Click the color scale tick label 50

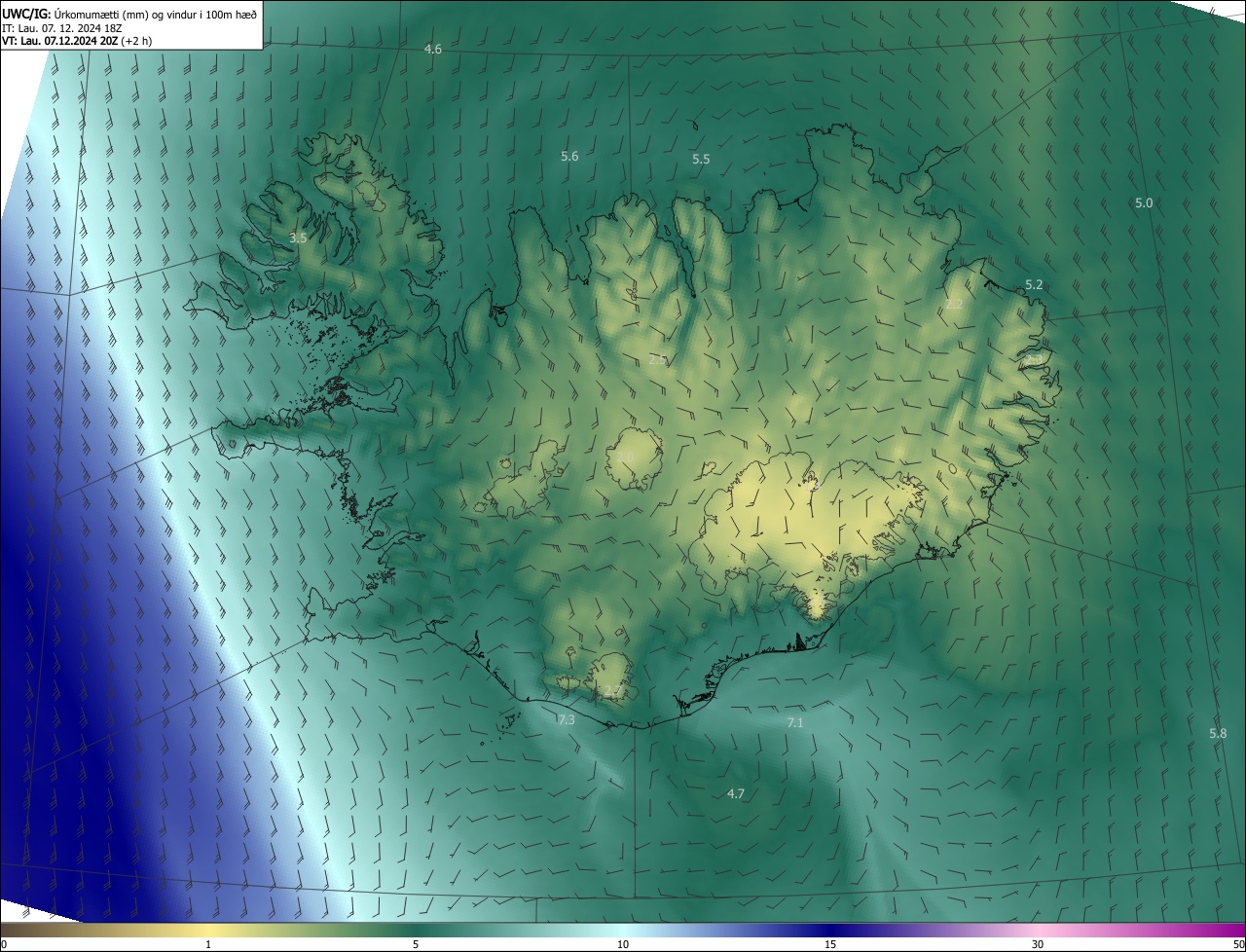coord(1238,944)
